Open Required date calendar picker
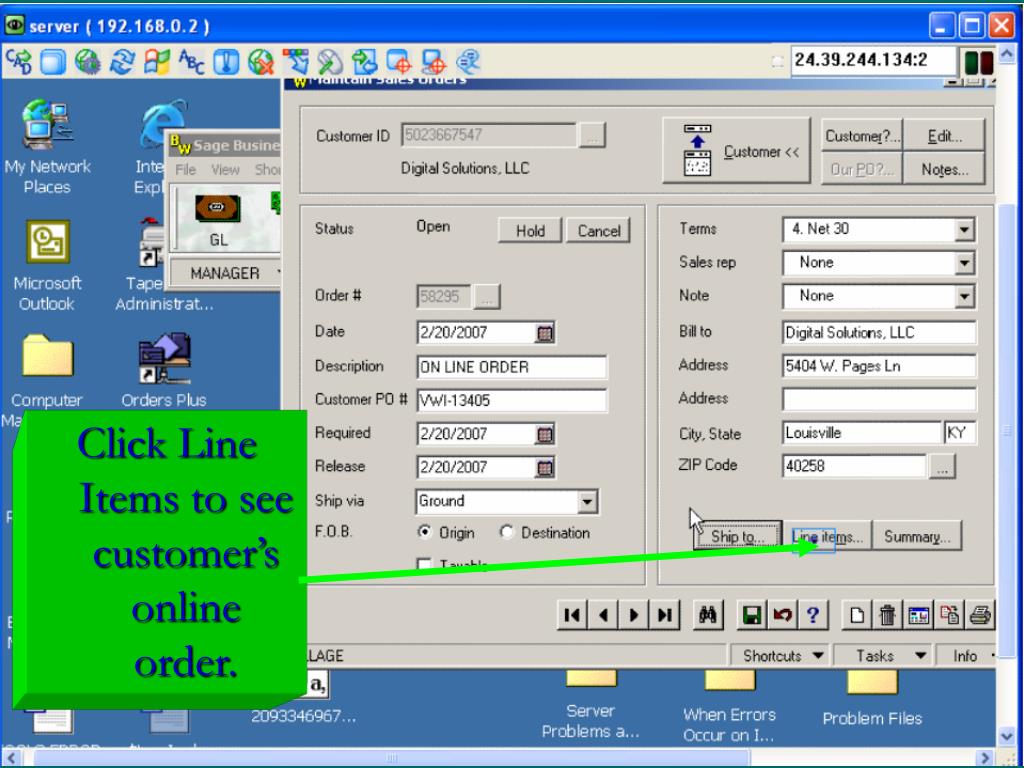Viewport: 1024px width, 768px height. pyautogui.click(x=544, y=434)
